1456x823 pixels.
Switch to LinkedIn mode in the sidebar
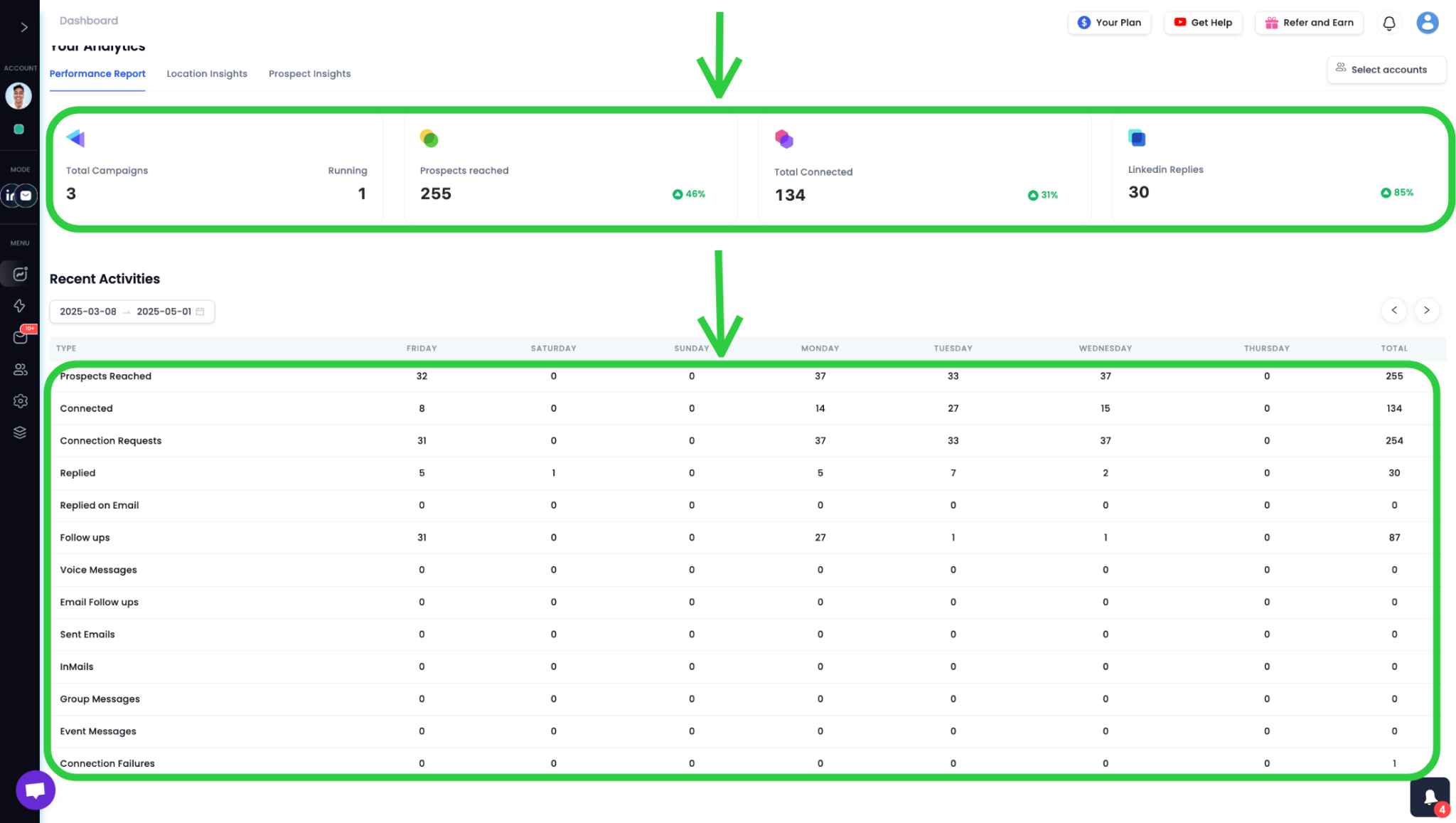(x=10, y=195)
